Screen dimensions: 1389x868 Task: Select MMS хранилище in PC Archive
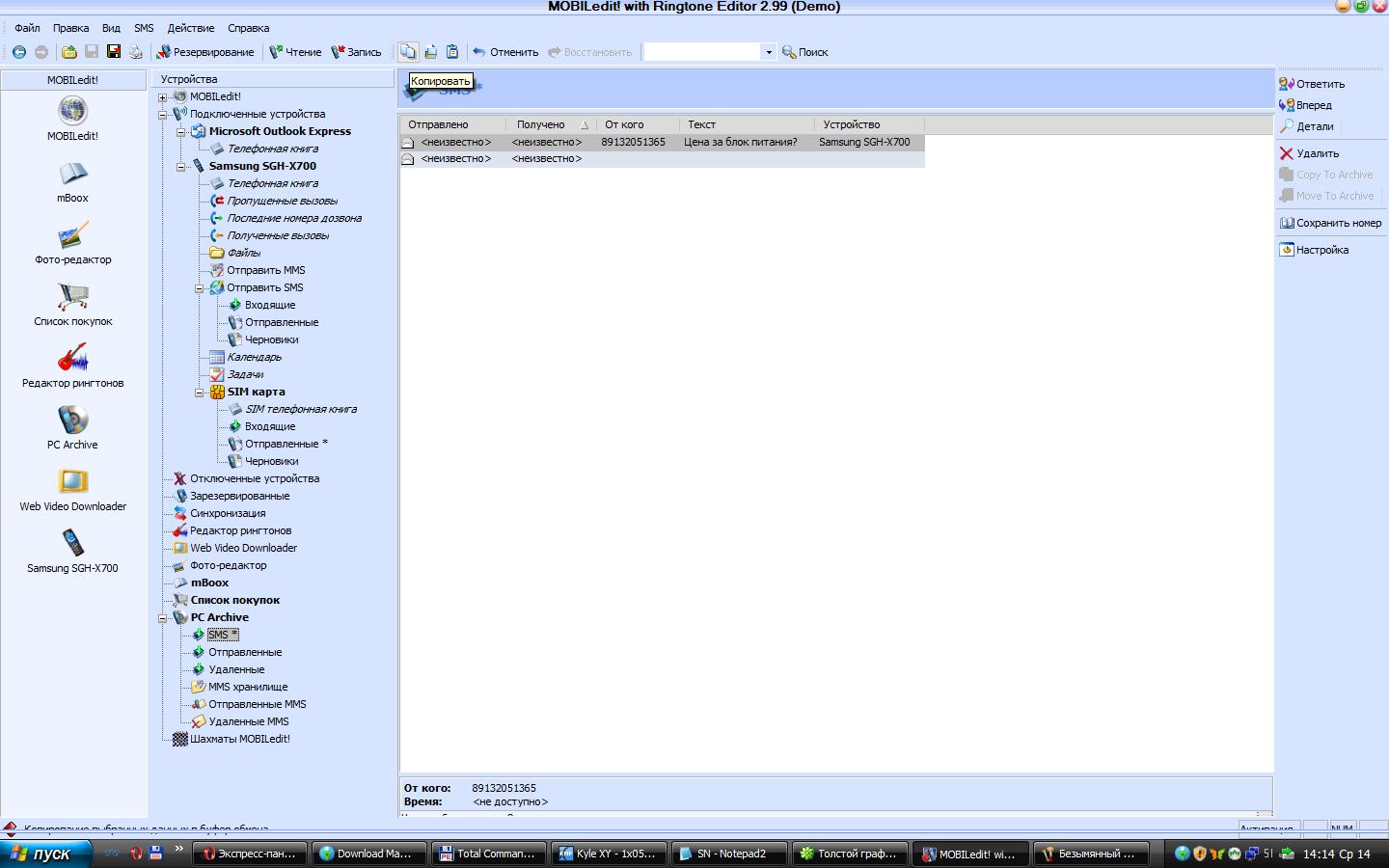[248, 687]
